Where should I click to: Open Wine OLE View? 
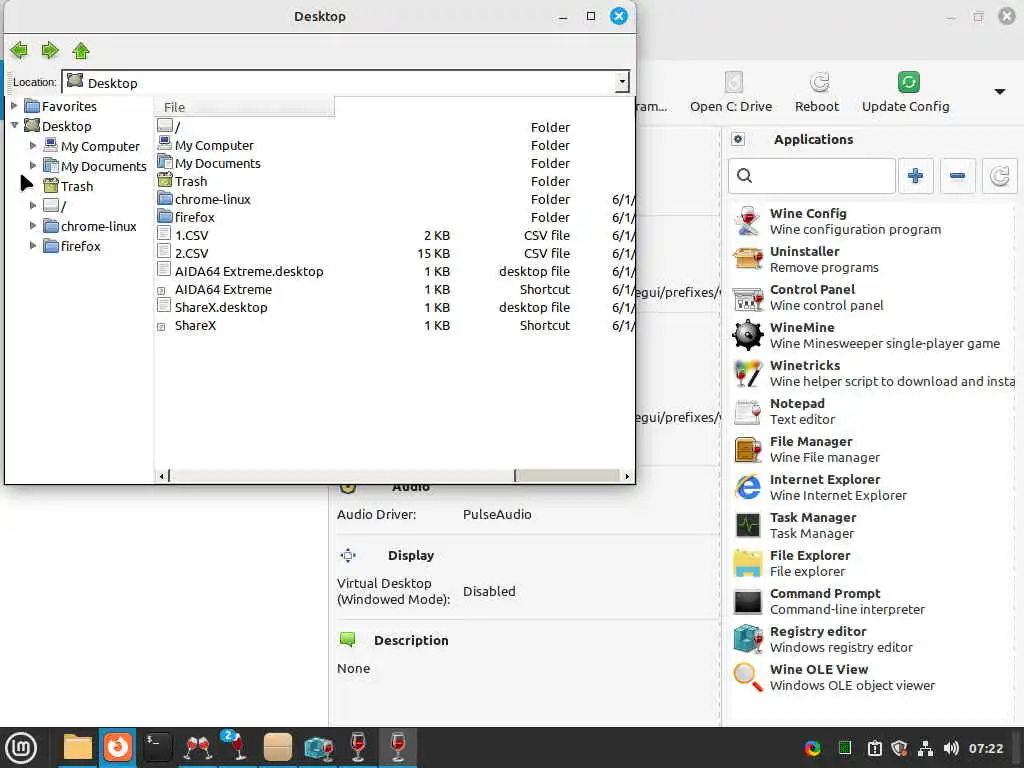[x=872, y=677]
